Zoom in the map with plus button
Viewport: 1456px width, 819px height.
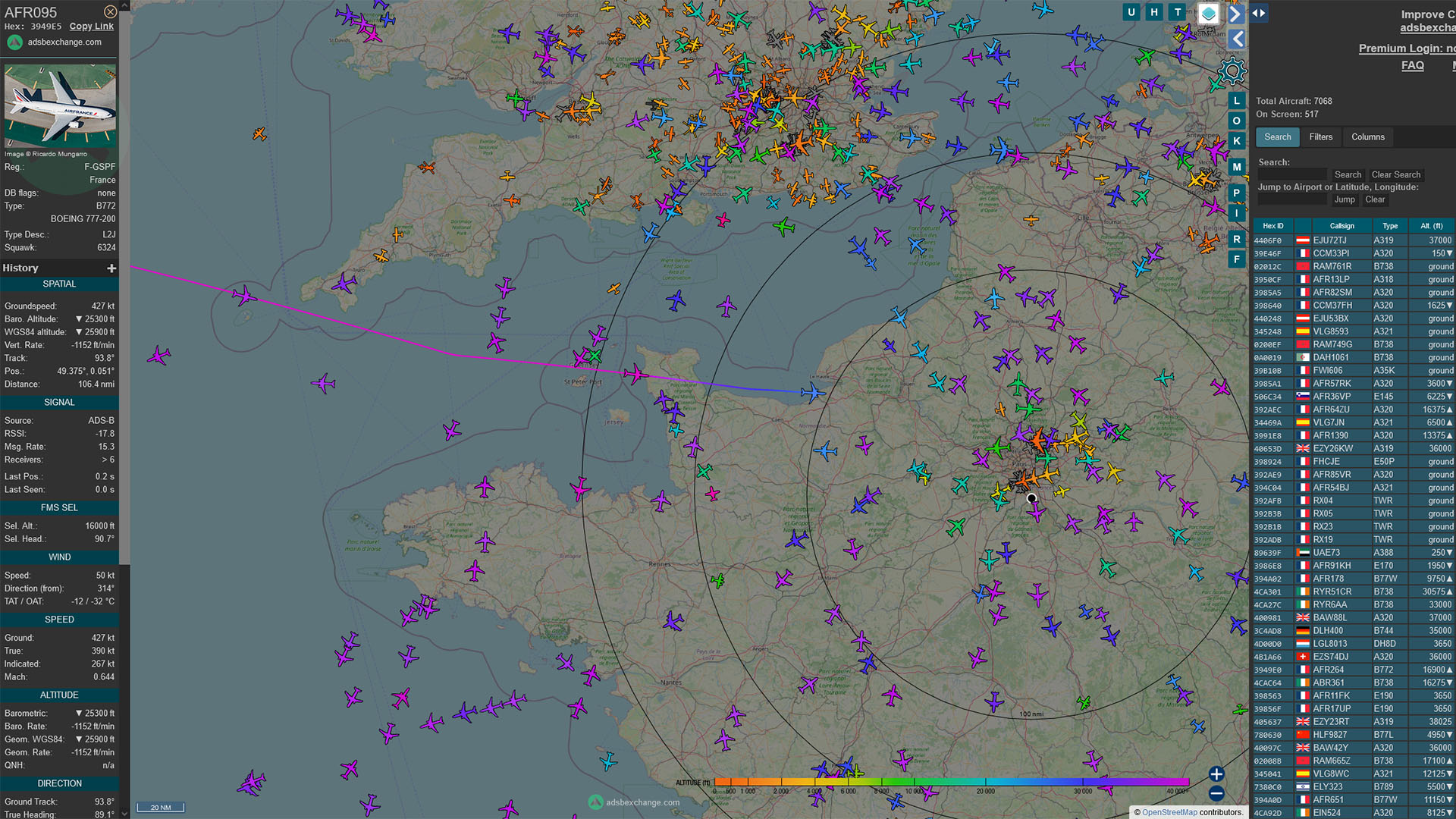(x=1216, y=774)
